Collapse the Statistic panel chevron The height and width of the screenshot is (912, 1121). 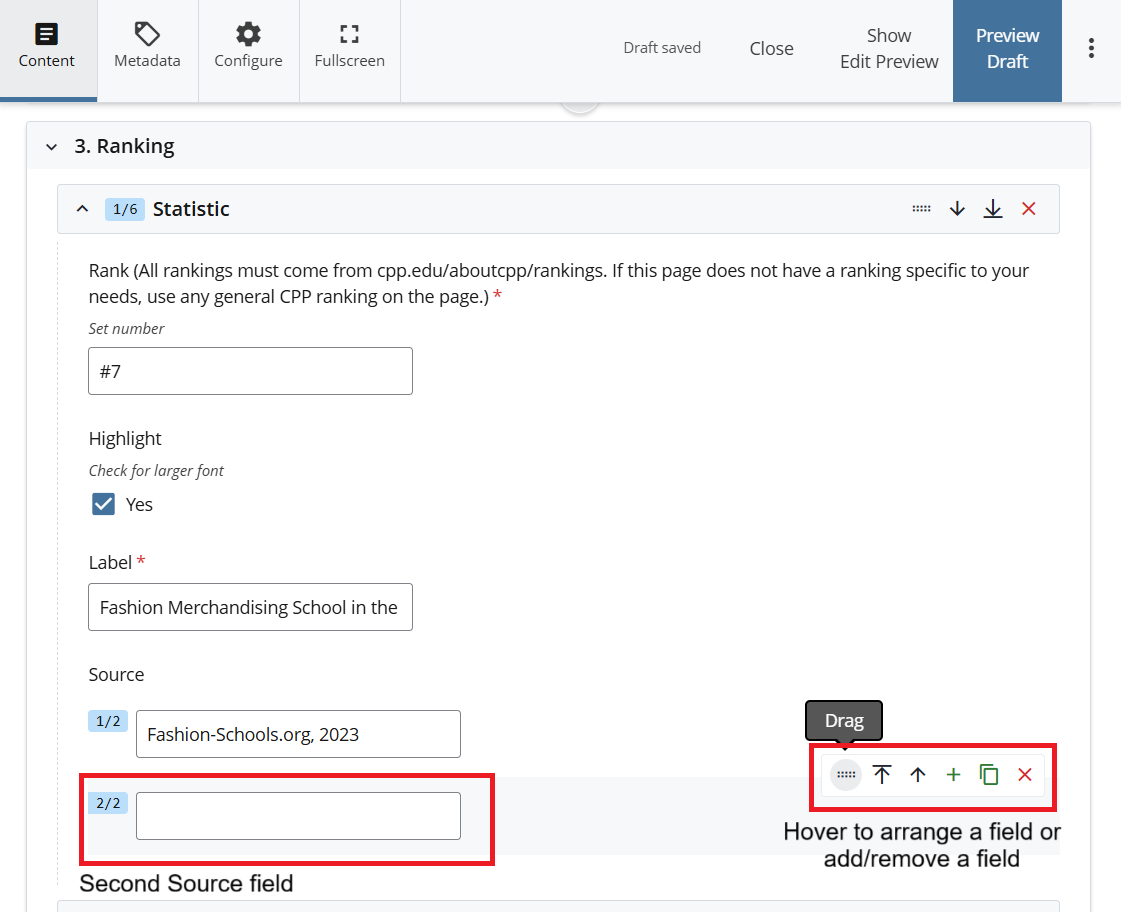point(83,209)
